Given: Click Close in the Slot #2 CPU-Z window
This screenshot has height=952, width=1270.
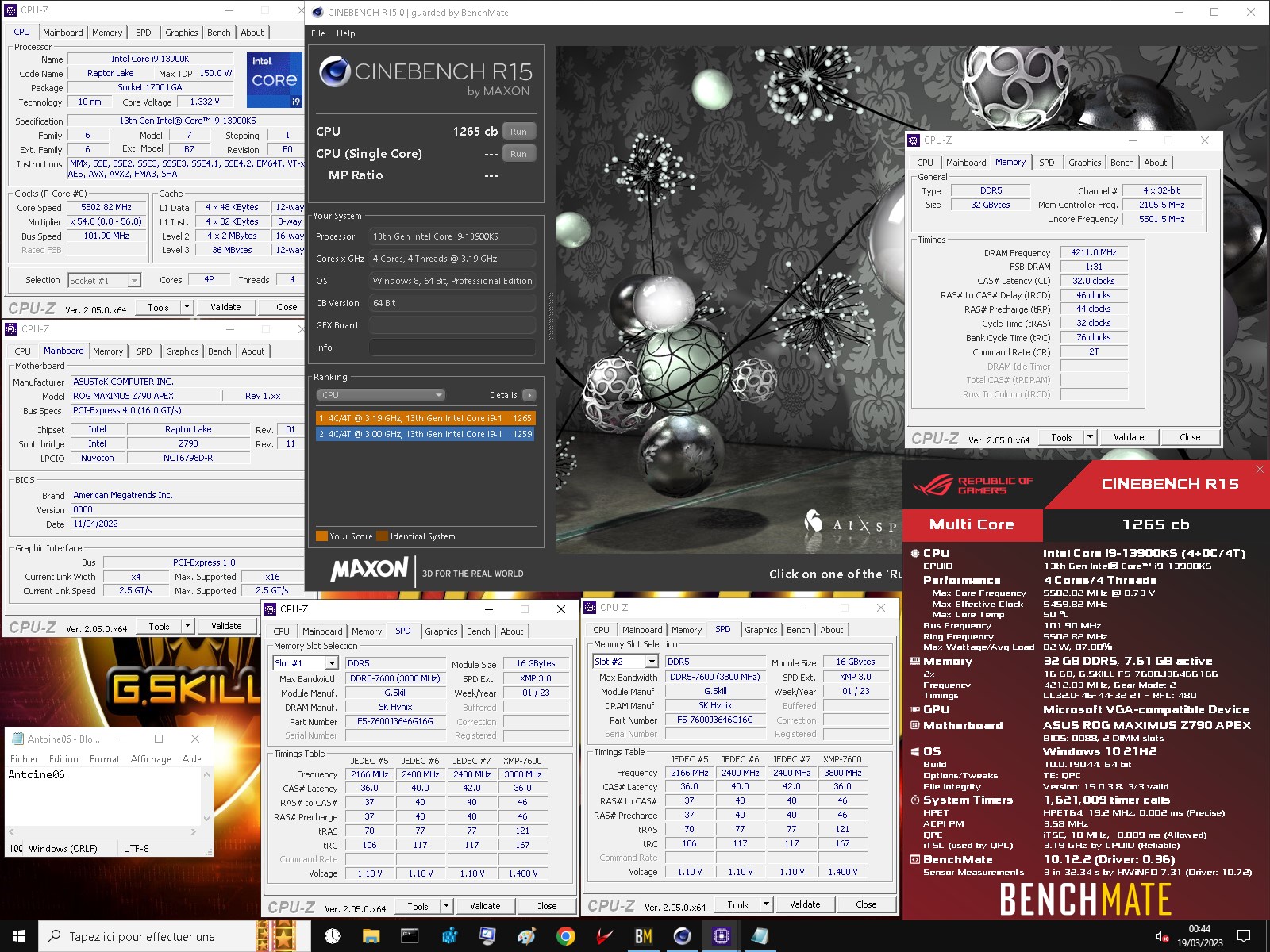Looking at the screenshot, I should coord(866,904).
